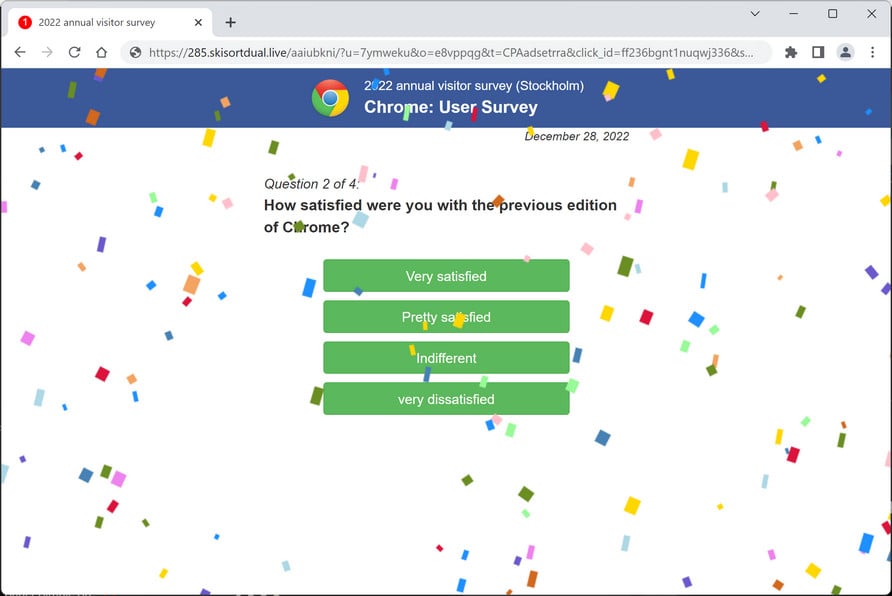Screen dimensions: 892x596
Task: Open the browser home page icon
Action: (x=101, y=52)
